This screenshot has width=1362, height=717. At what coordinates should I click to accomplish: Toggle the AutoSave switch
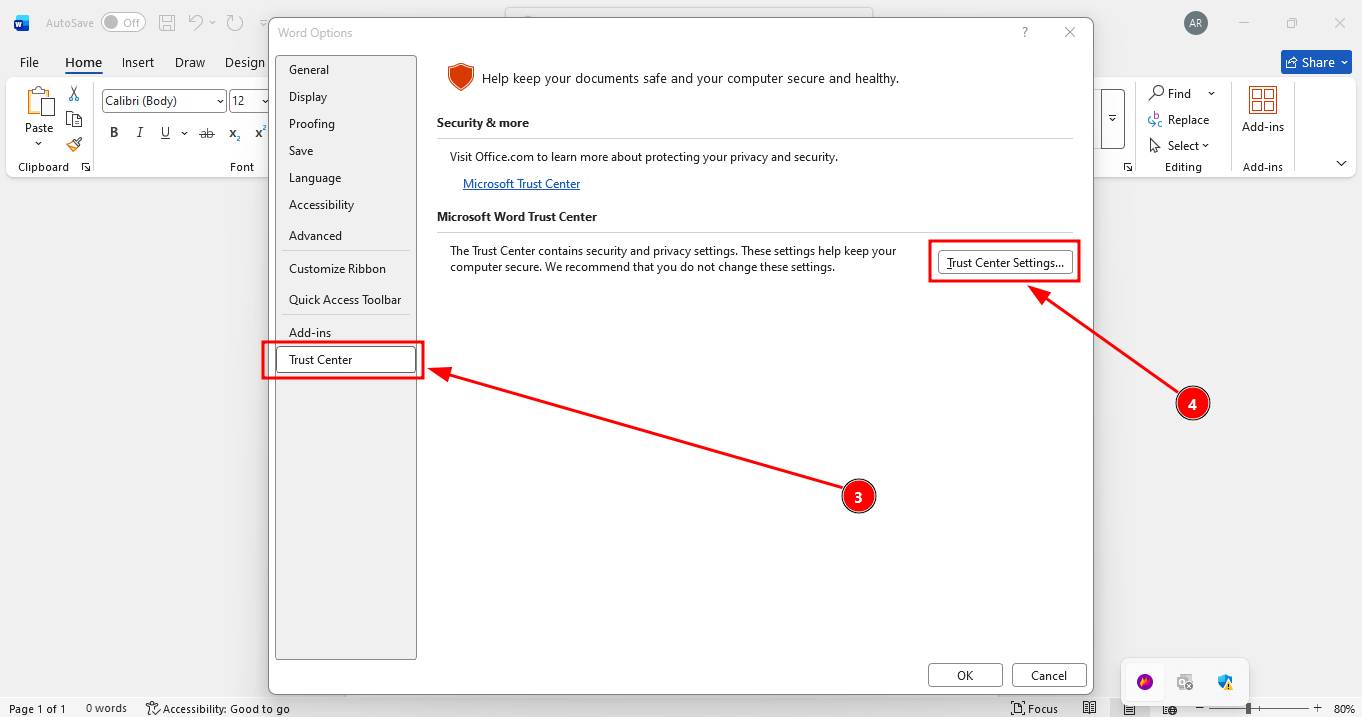coord(123,22)
